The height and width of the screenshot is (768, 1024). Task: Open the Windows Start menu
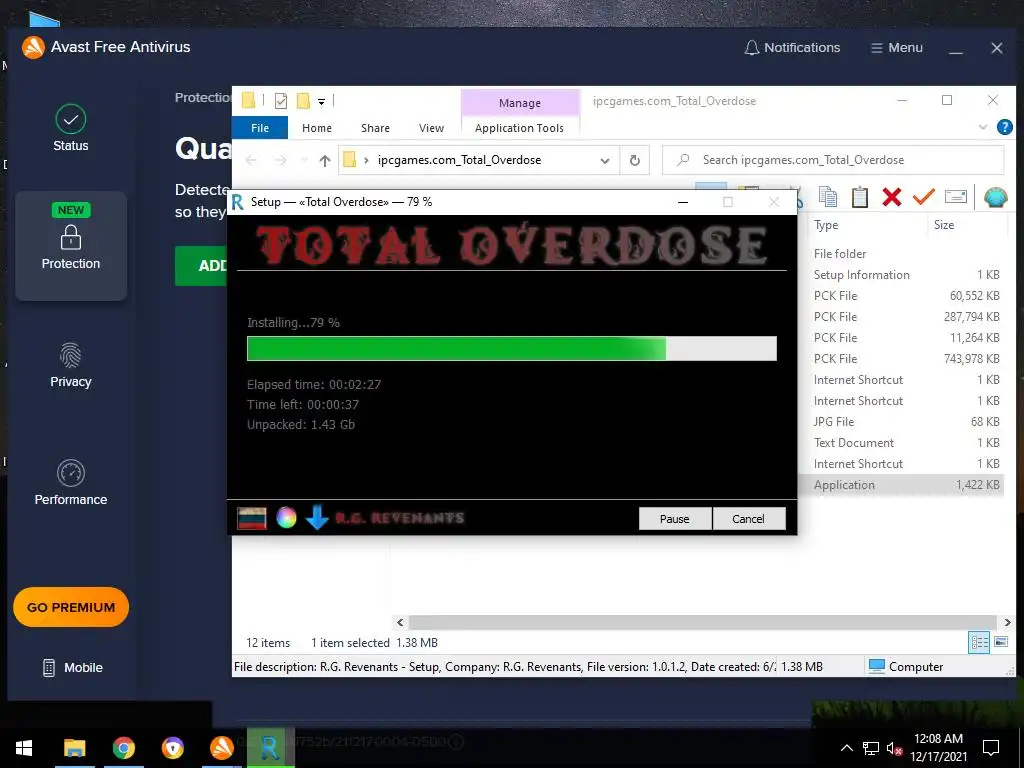[x=24, y=748]
